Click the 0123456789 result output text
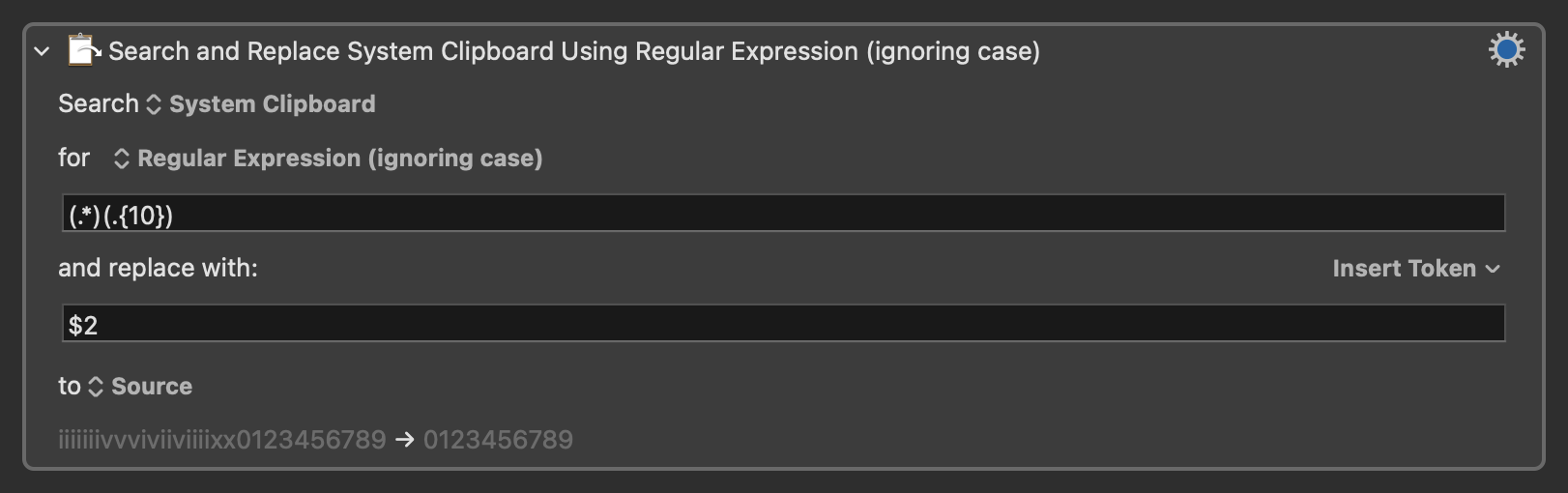Viewport: 1568px width, 493px height. point(498,441)
